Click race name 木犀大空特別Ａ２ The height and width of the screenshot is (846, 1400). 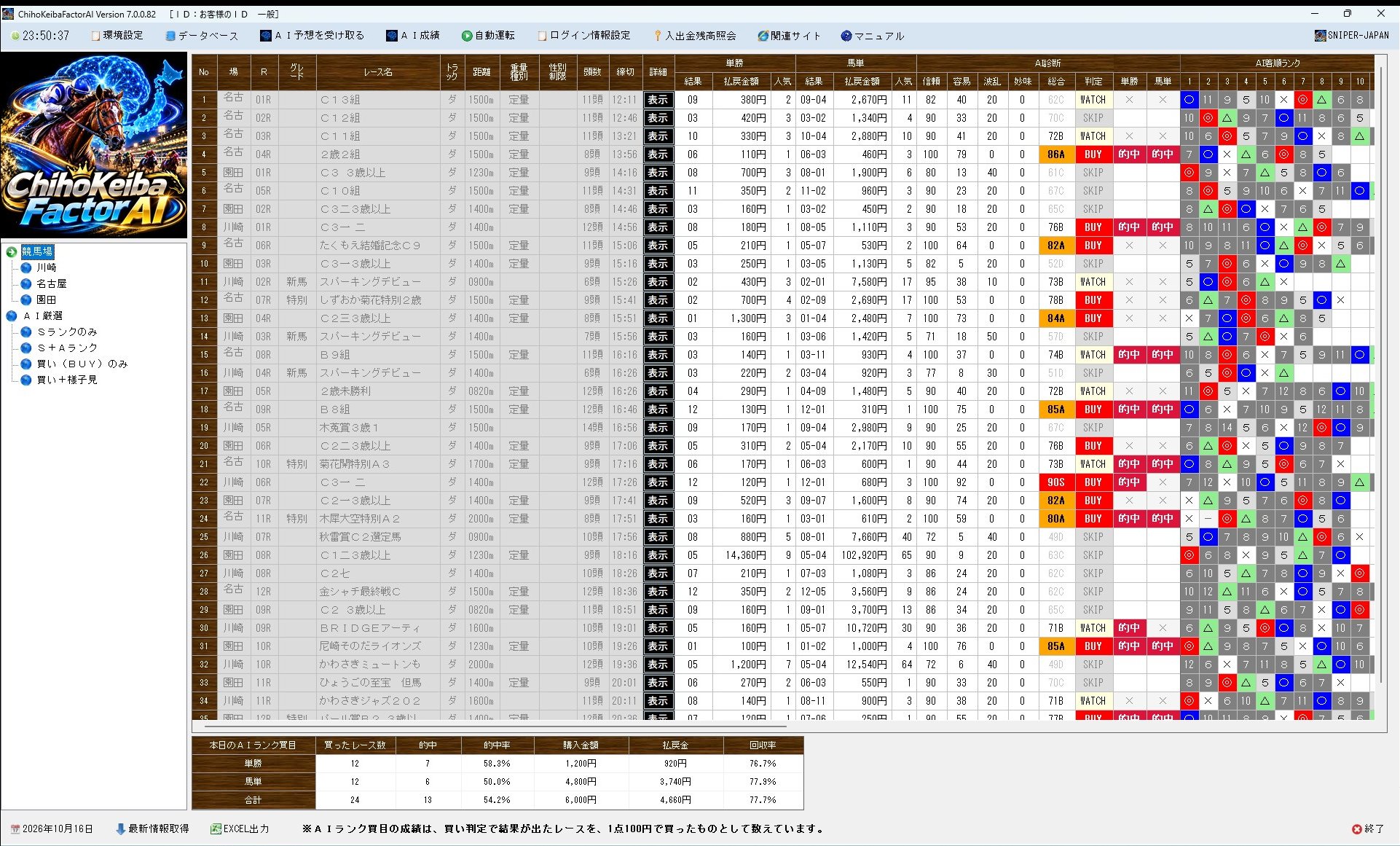360,519
